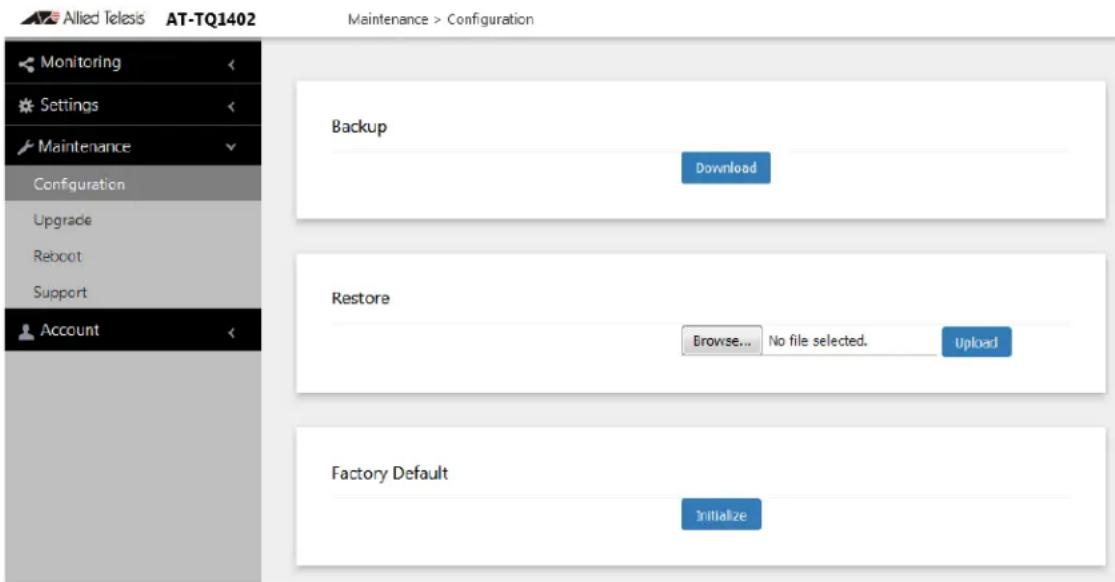Open the Monitoring menu
The width and height of the screenshot is (1115, 582).
(133, 63)
